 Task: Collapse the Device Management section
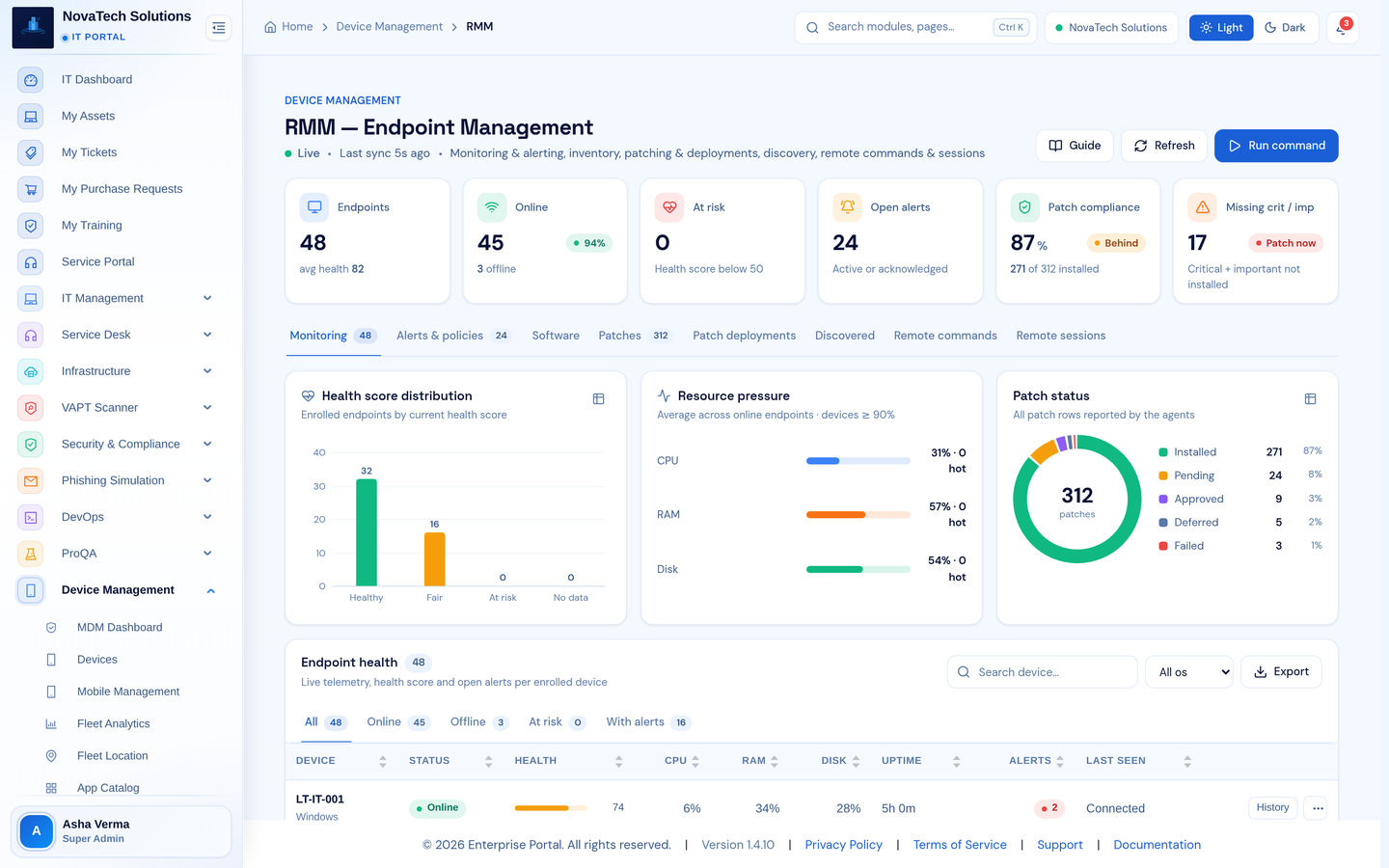coord(210,591)
